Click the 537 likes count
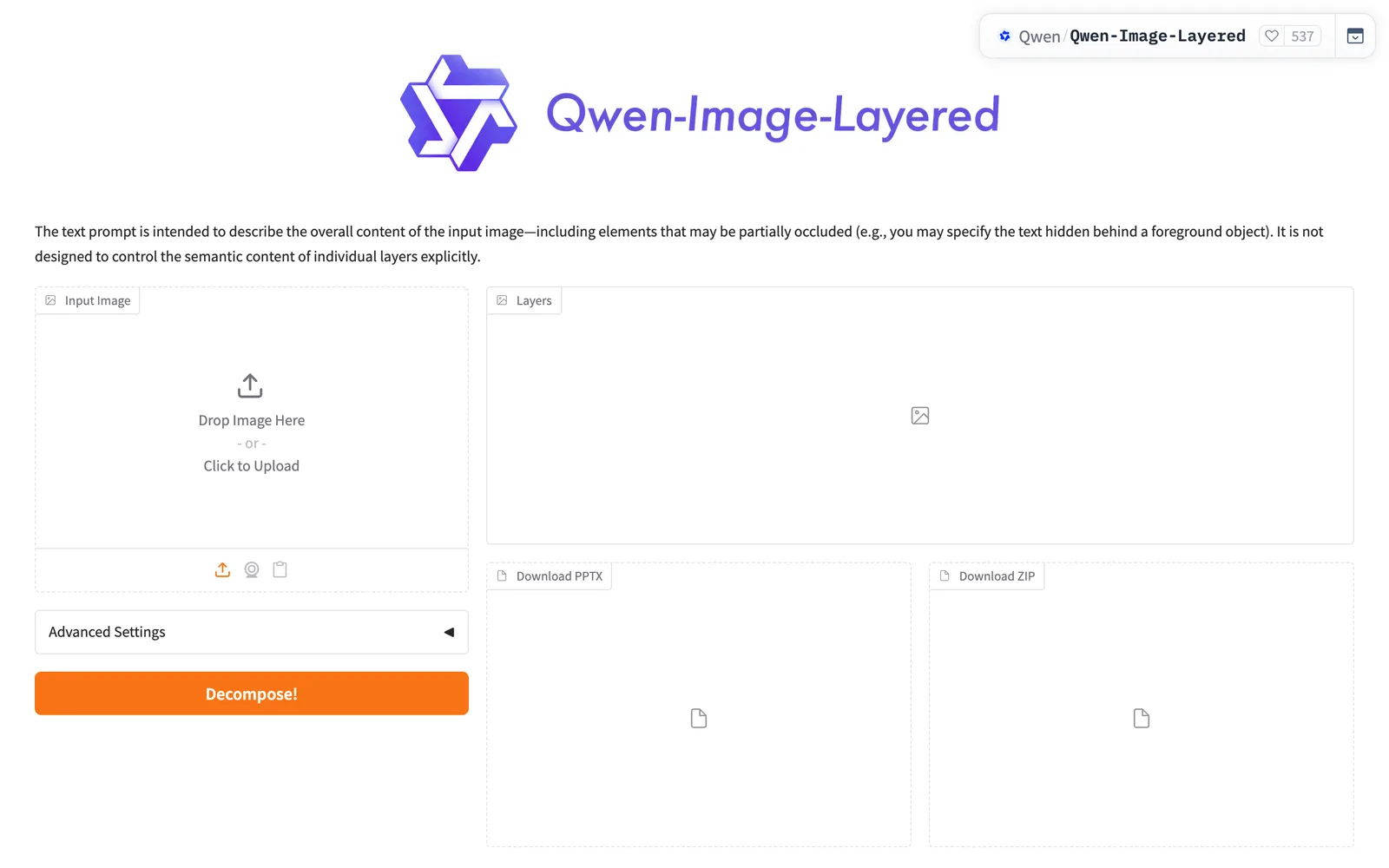1389x868 pixels. point(1302,36)
